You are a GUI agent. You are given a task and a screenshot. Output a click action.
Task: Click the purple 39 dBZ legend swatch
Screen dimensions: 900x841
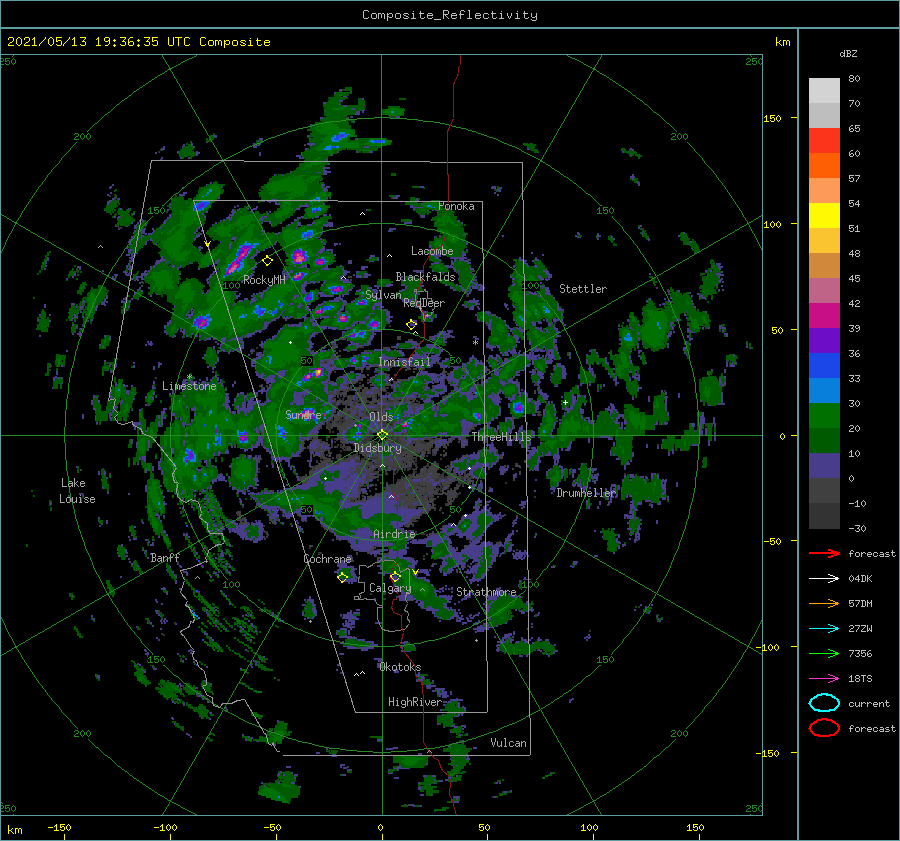coord(824,341)
